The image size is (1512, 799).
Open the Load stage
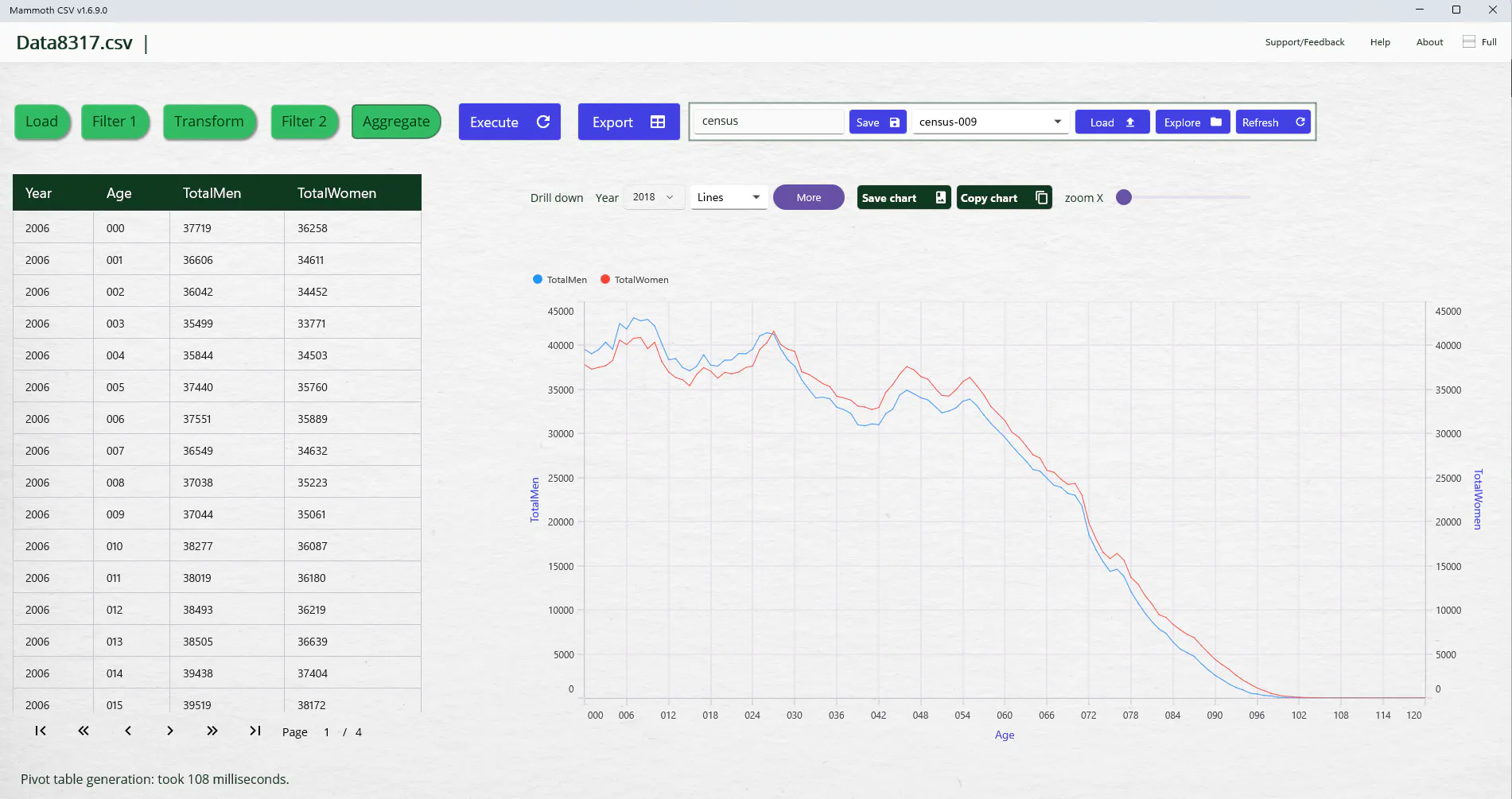click(41, 122)
